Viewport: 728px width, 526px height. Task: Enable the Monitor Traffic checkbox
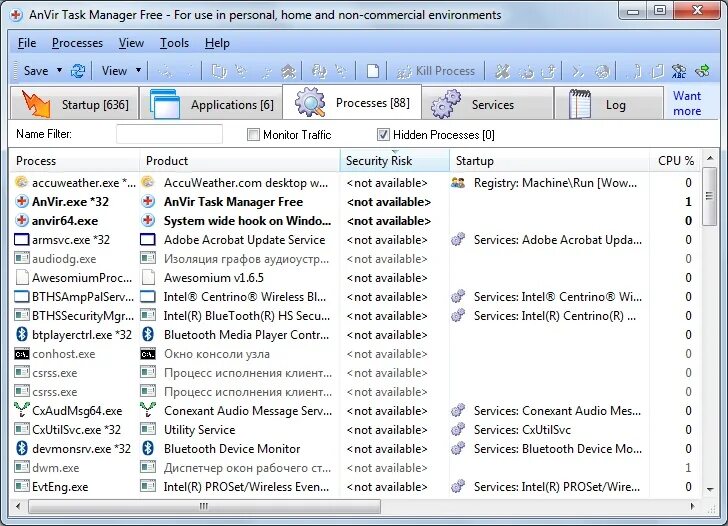pos(253,135)
